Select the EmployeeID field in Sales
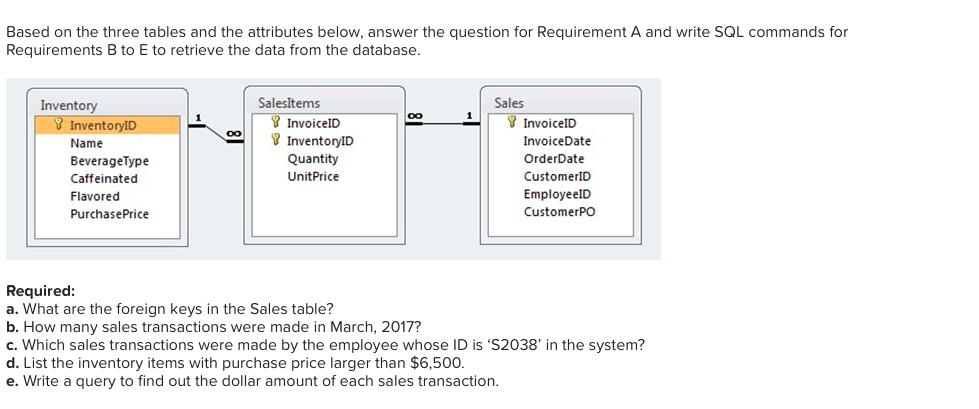The width and height of the screenshot is (979, 409). click(557, 194)
